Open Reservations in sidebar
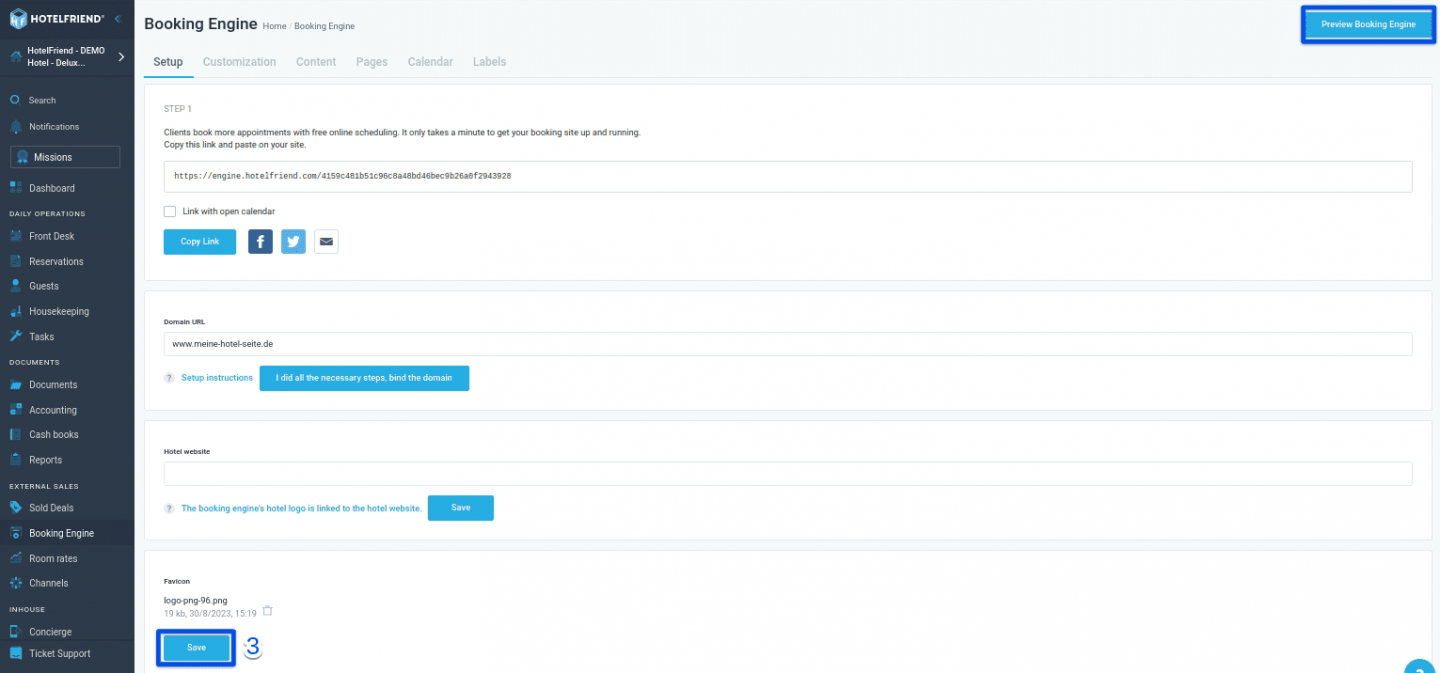This screenshot has width=1440, height=673. 56,261
